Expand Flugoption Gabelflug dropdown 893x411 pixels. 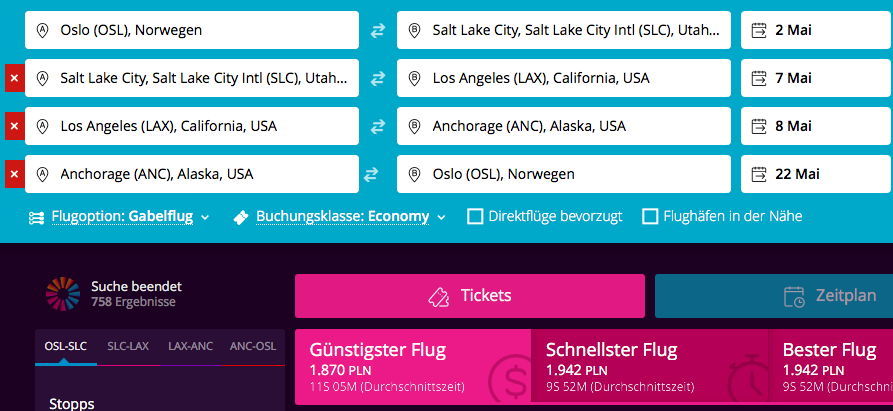pos(119,217)
